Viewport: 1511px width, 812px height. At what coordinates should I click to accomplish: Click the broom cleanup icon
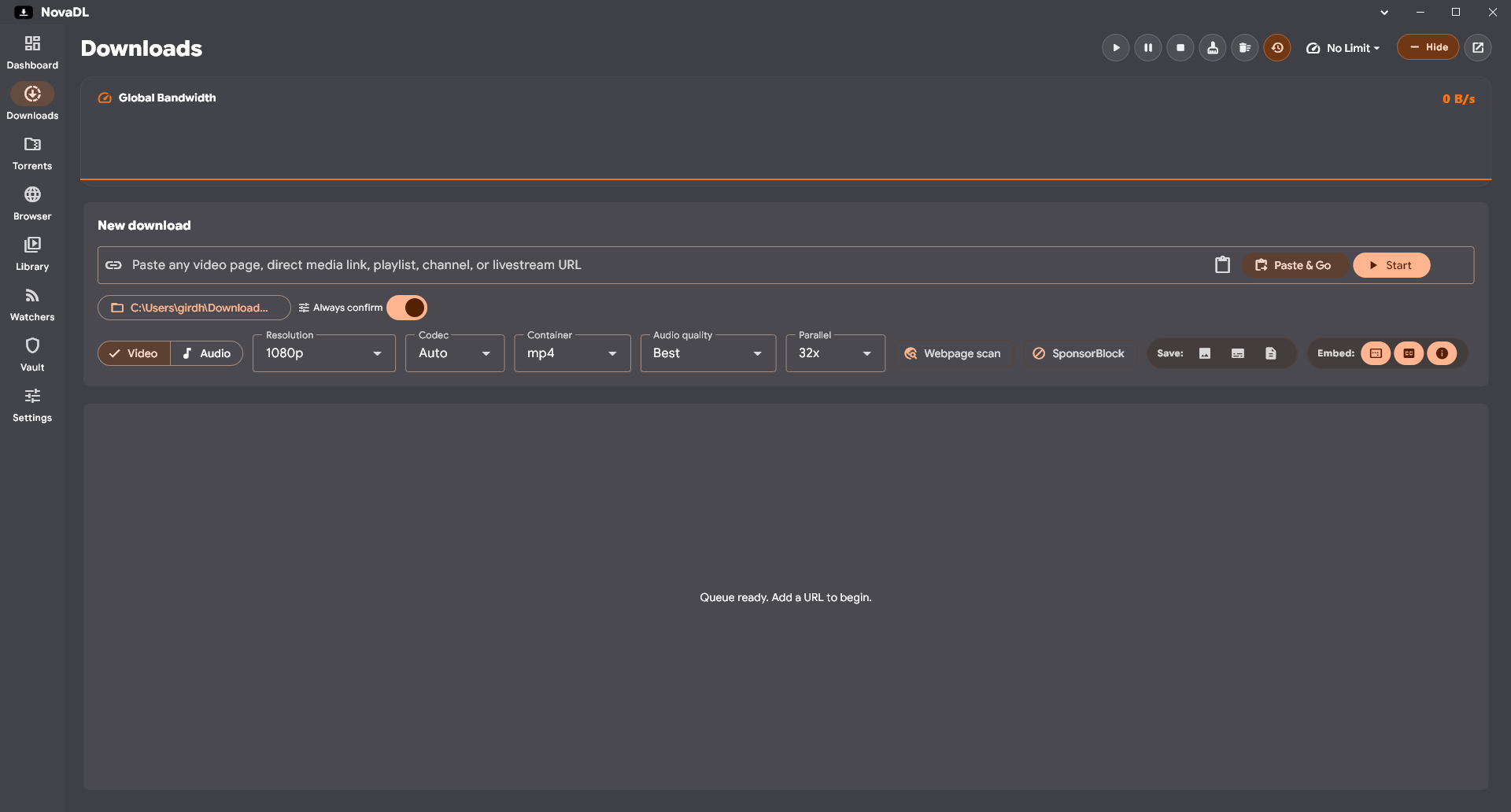point(1212,48)
